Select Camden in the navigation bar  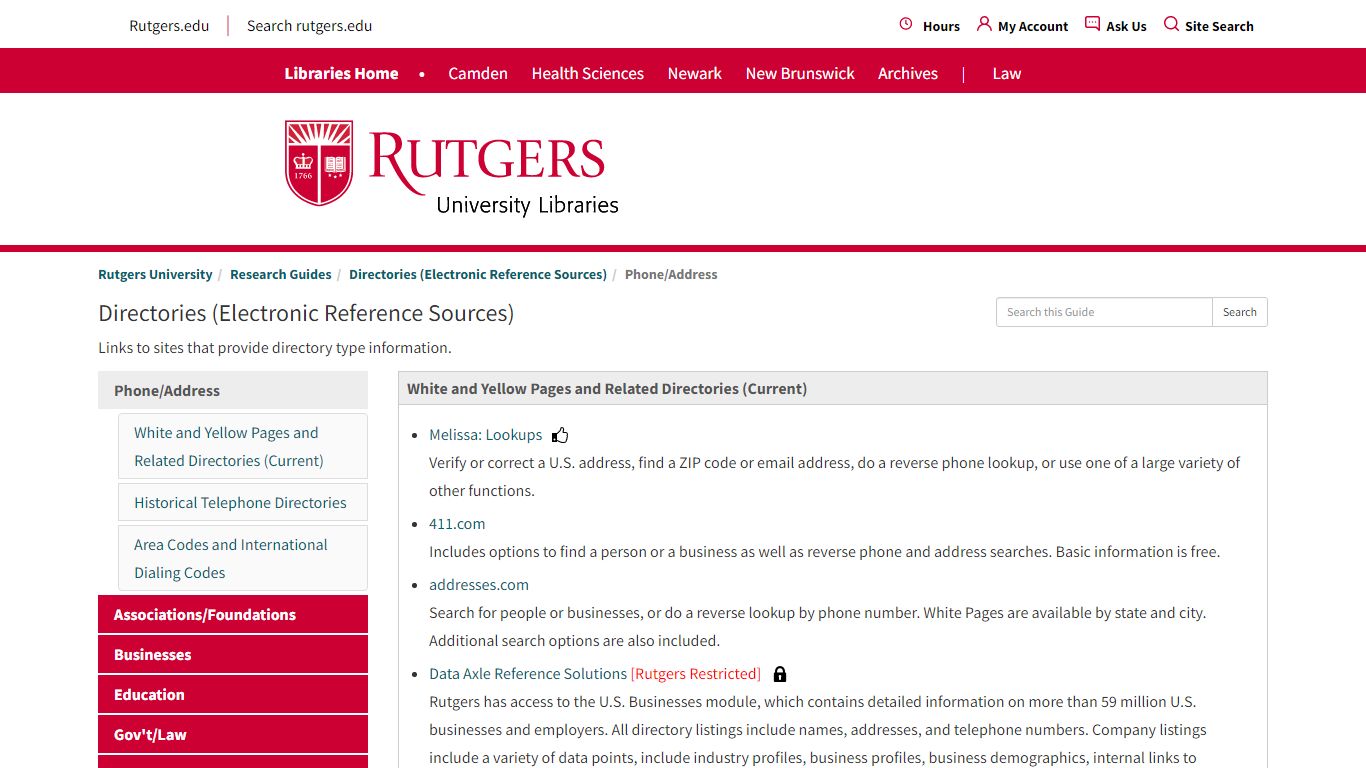(x=478, y=73)
